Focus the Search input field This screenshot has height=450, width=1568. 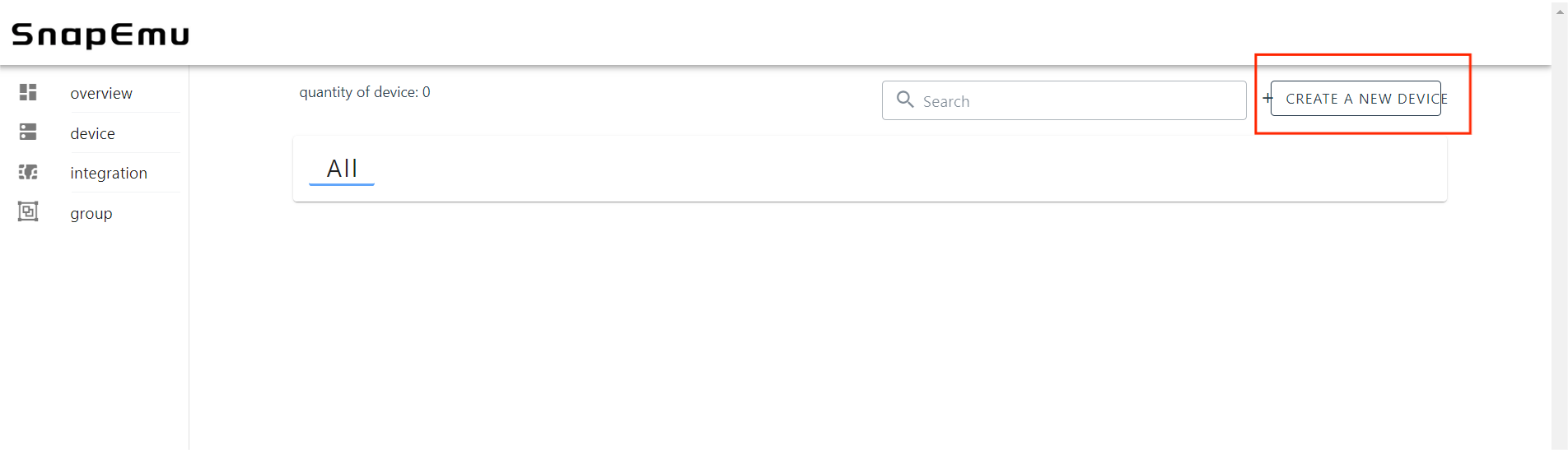[x=1079, y=101]
